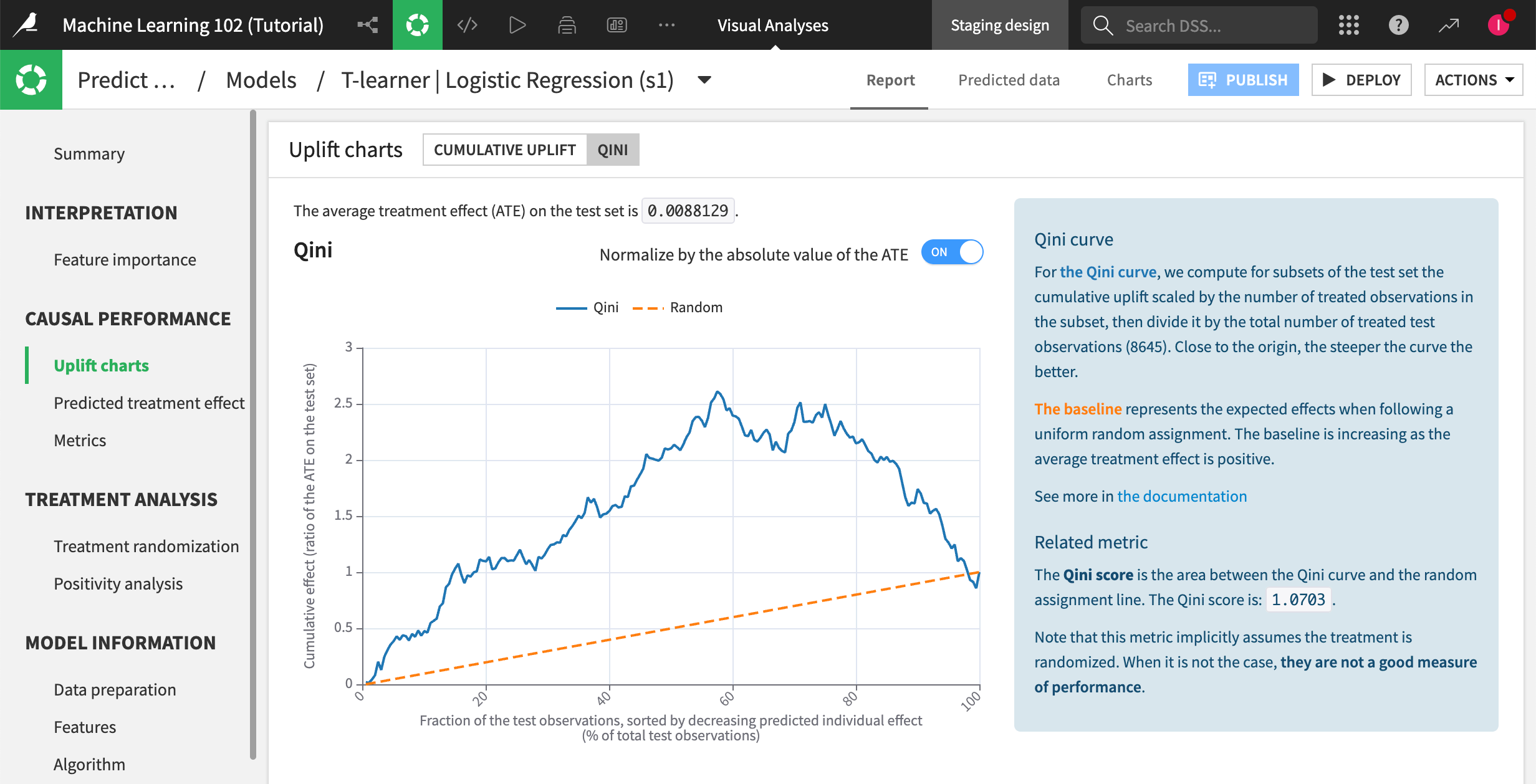
Task: Open Predicted treatment effect page
Action: 149,403
